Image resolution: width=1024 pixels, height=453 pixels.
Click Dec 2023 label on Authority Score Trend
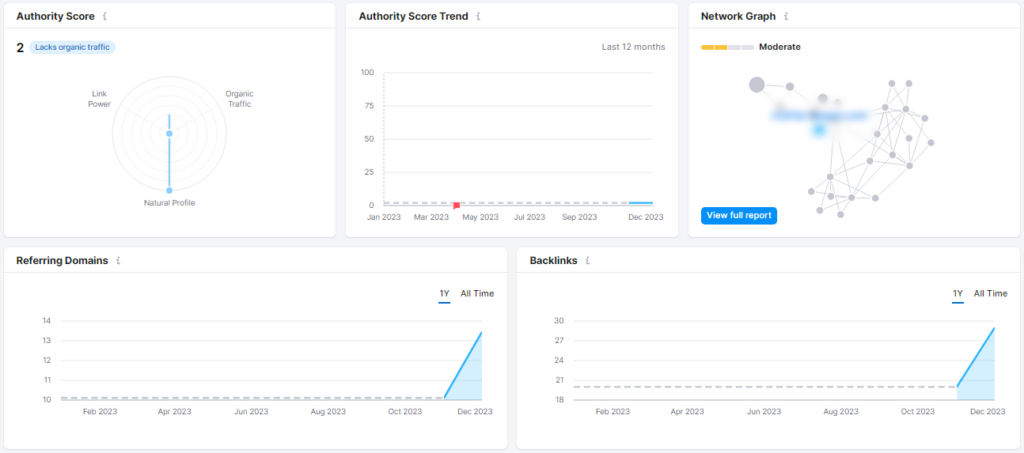point(645,217)
